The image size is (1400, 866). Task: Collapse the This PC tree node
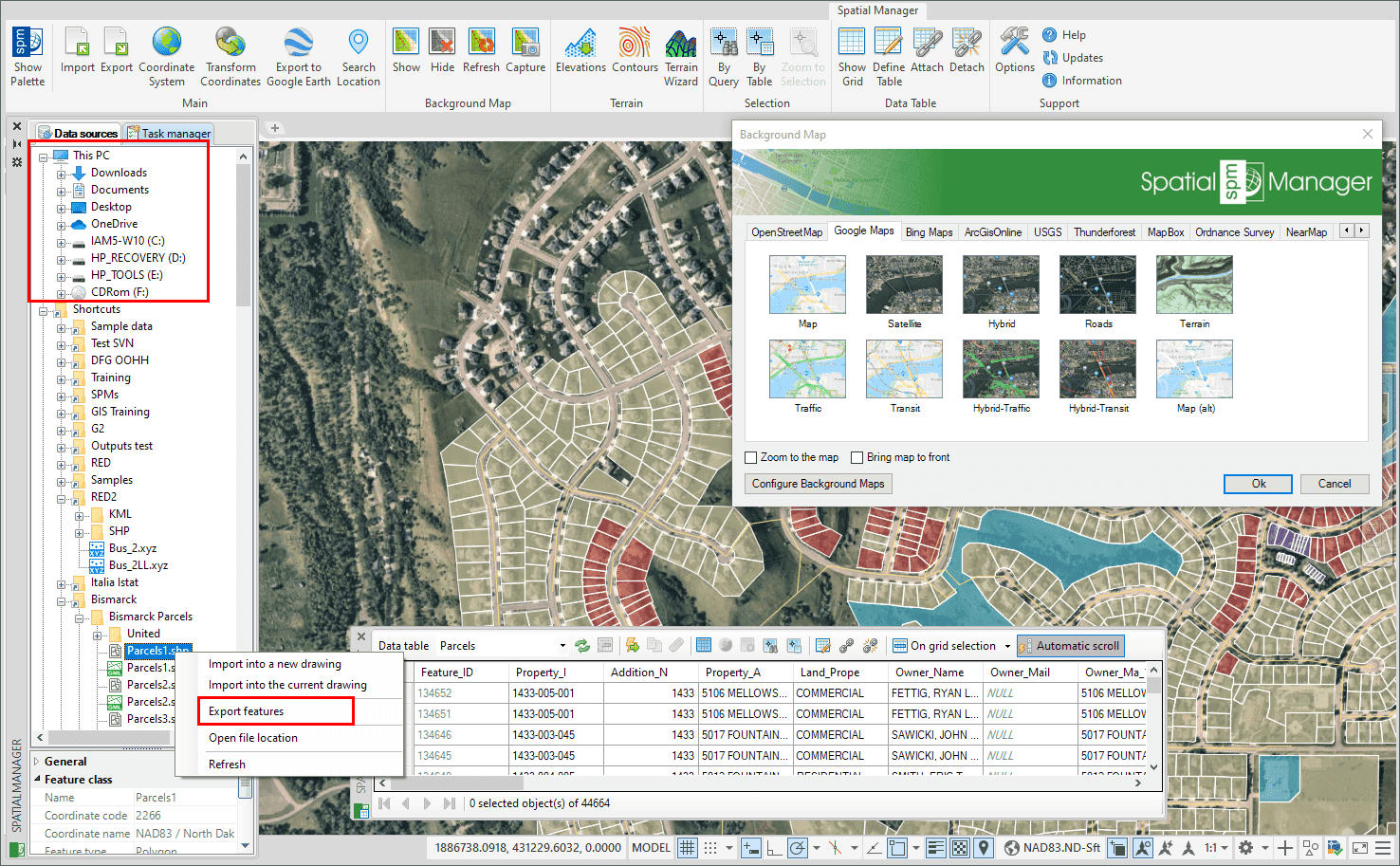tap(43, 157)
